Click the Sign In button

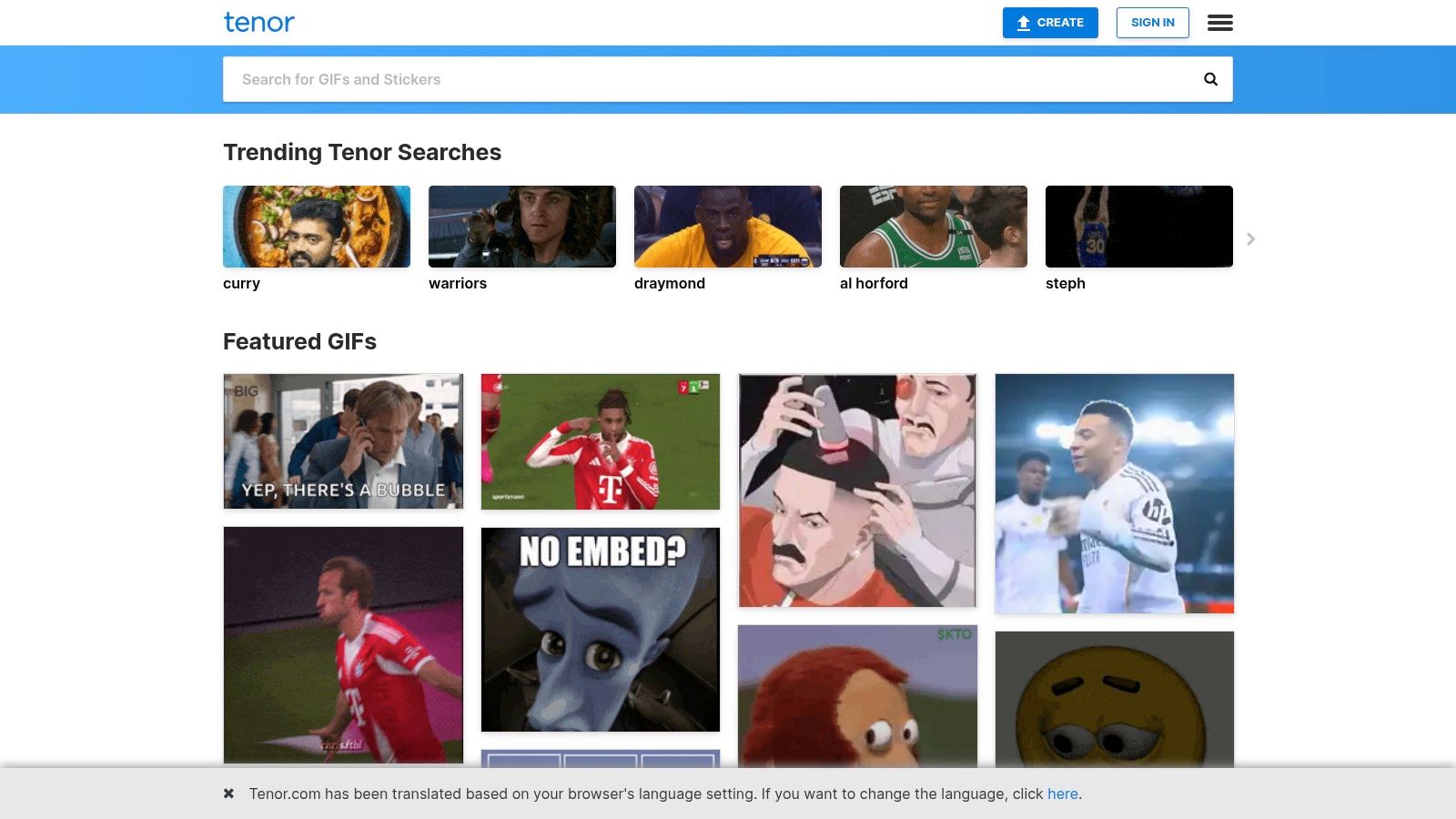1152,23
